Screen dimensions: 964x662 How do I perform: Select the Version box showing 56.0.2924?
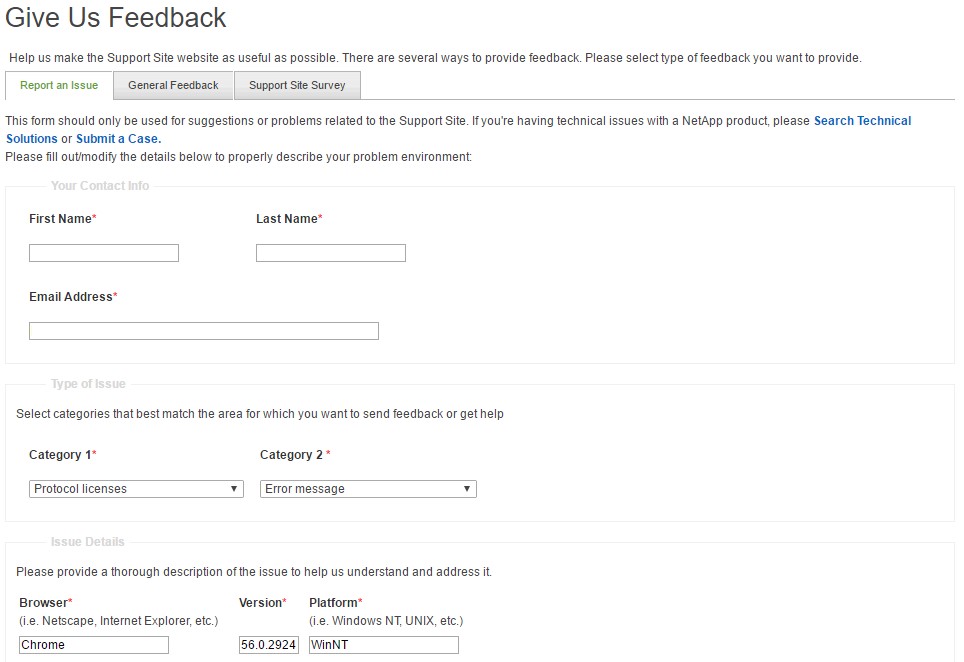click(x=269, y=645)
